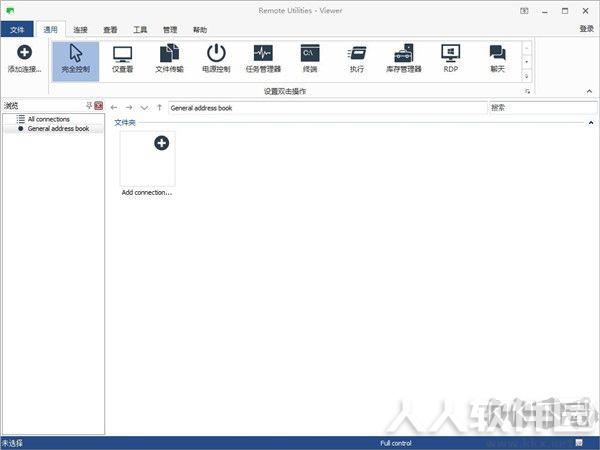Collapse the 文件夹 folder group
600x450 pixels.
click(x=591, y=123)
